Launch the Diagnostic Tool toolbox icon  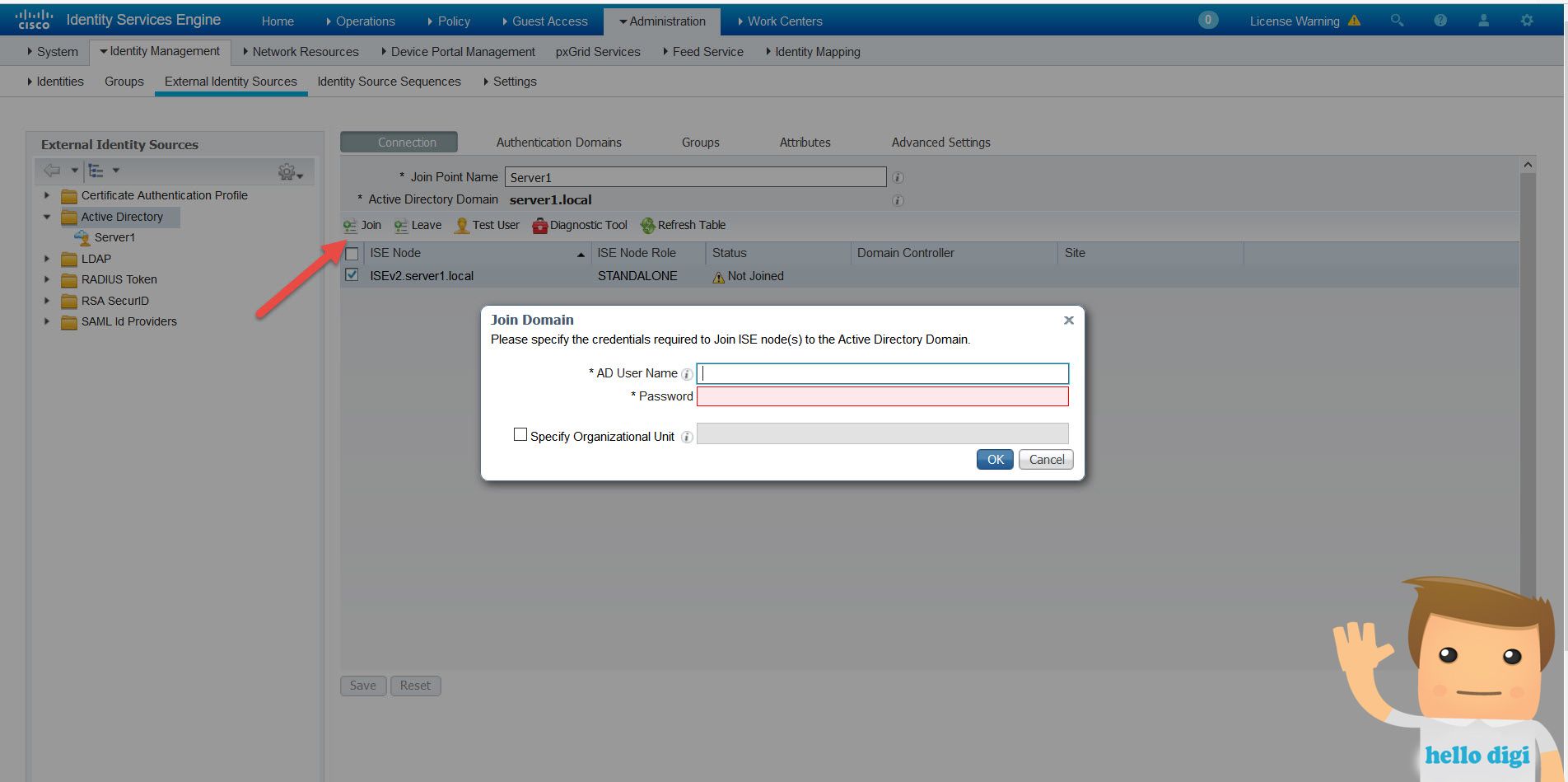[539, 226]
